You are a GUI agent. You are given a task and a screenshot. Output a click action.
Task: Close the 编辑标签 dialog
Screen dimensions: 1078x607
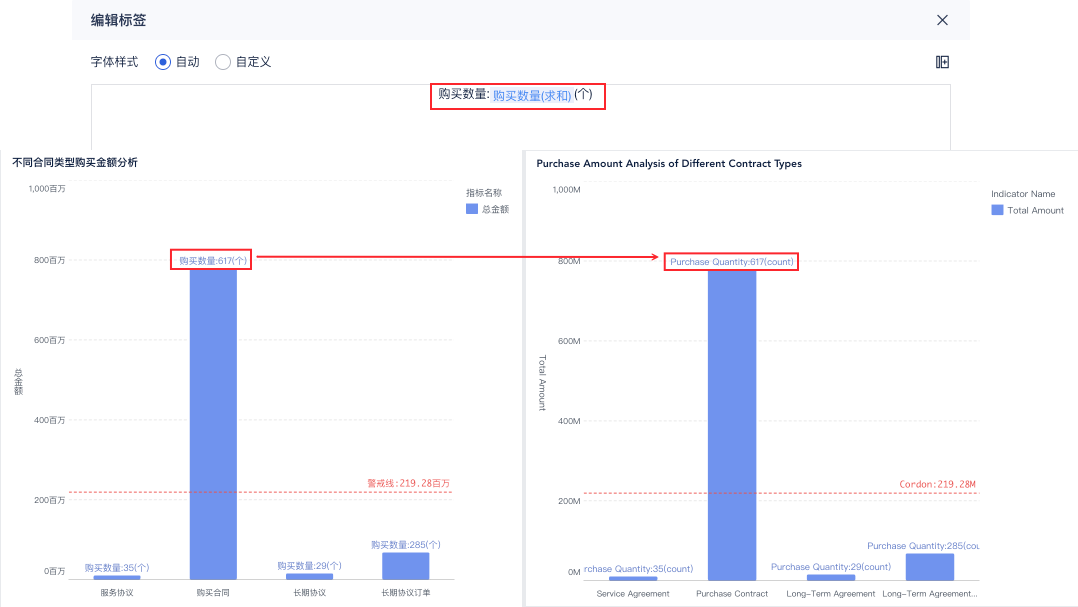[x=942, y=20]
